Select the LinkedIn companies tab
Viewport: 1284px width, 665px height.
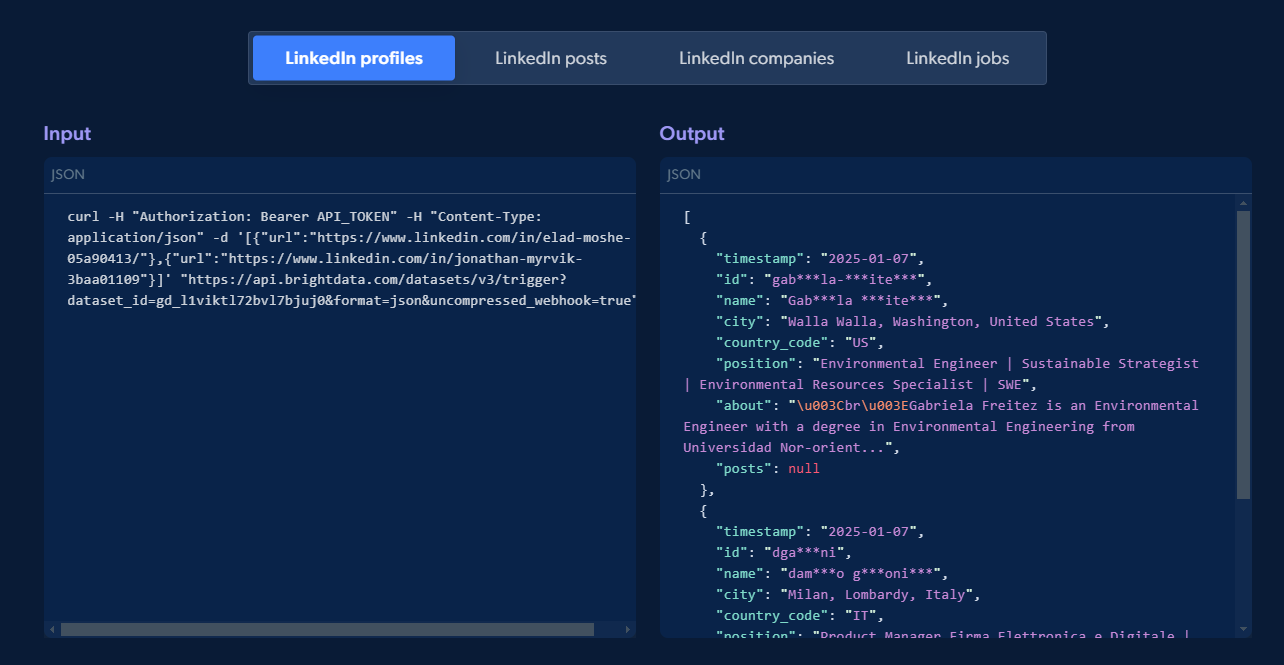(756, 58)
